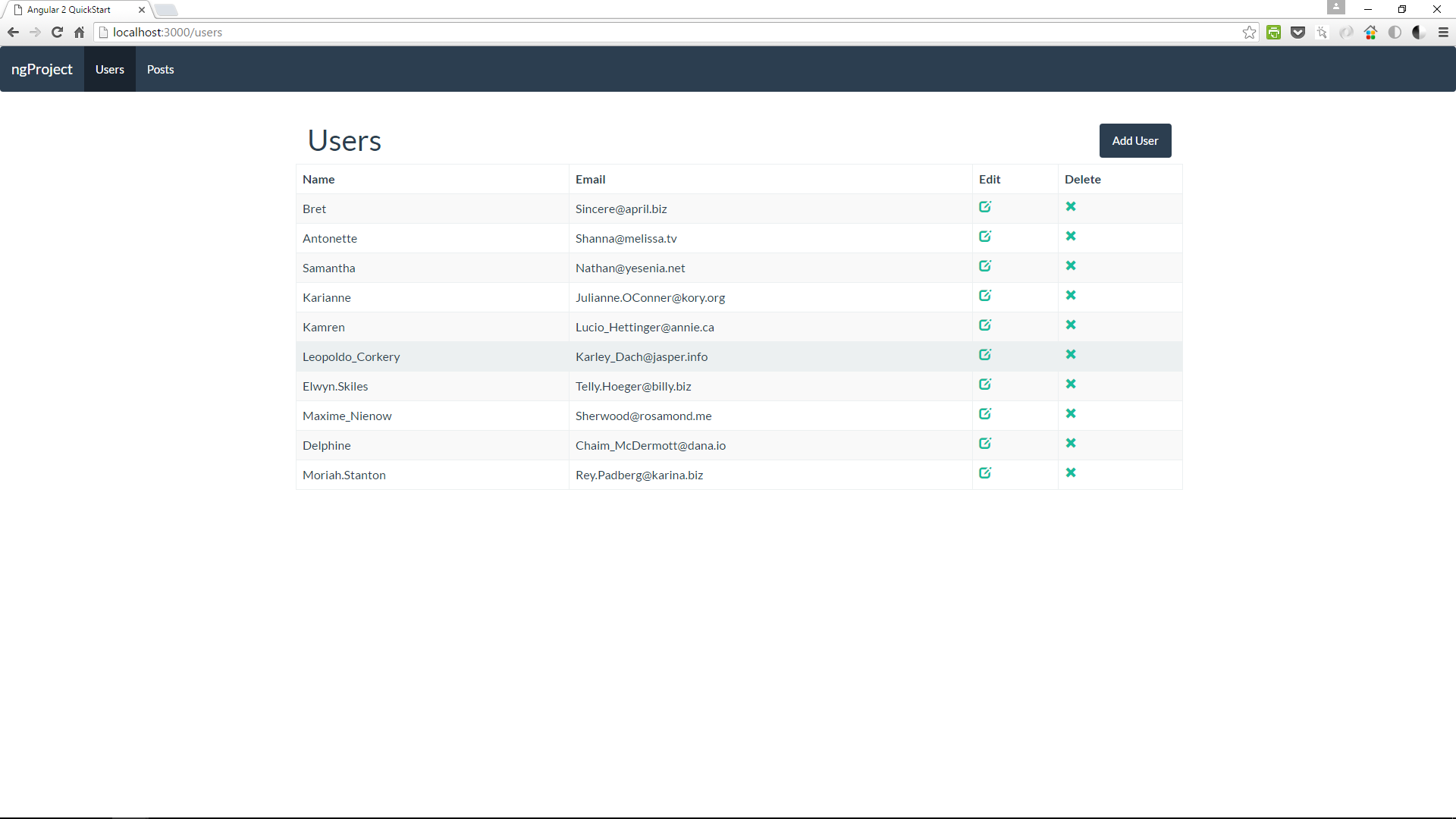Open a new browser tab
1456x819 pixels.
[166, 10]
